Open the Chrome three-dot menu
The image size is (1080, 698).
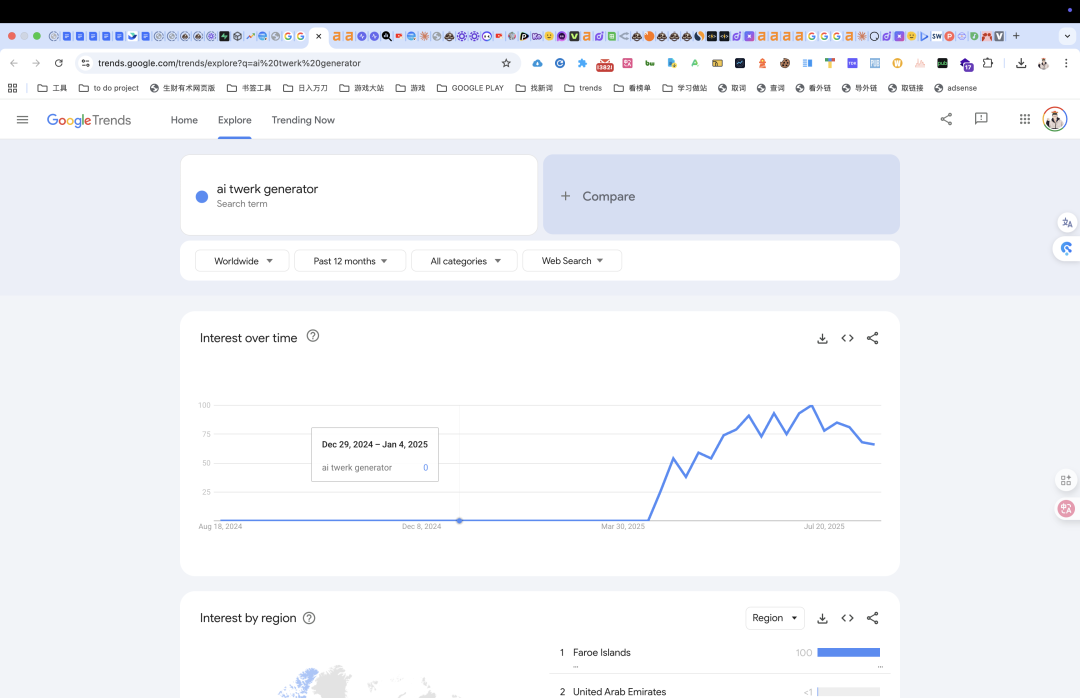tap(1066, 63)
